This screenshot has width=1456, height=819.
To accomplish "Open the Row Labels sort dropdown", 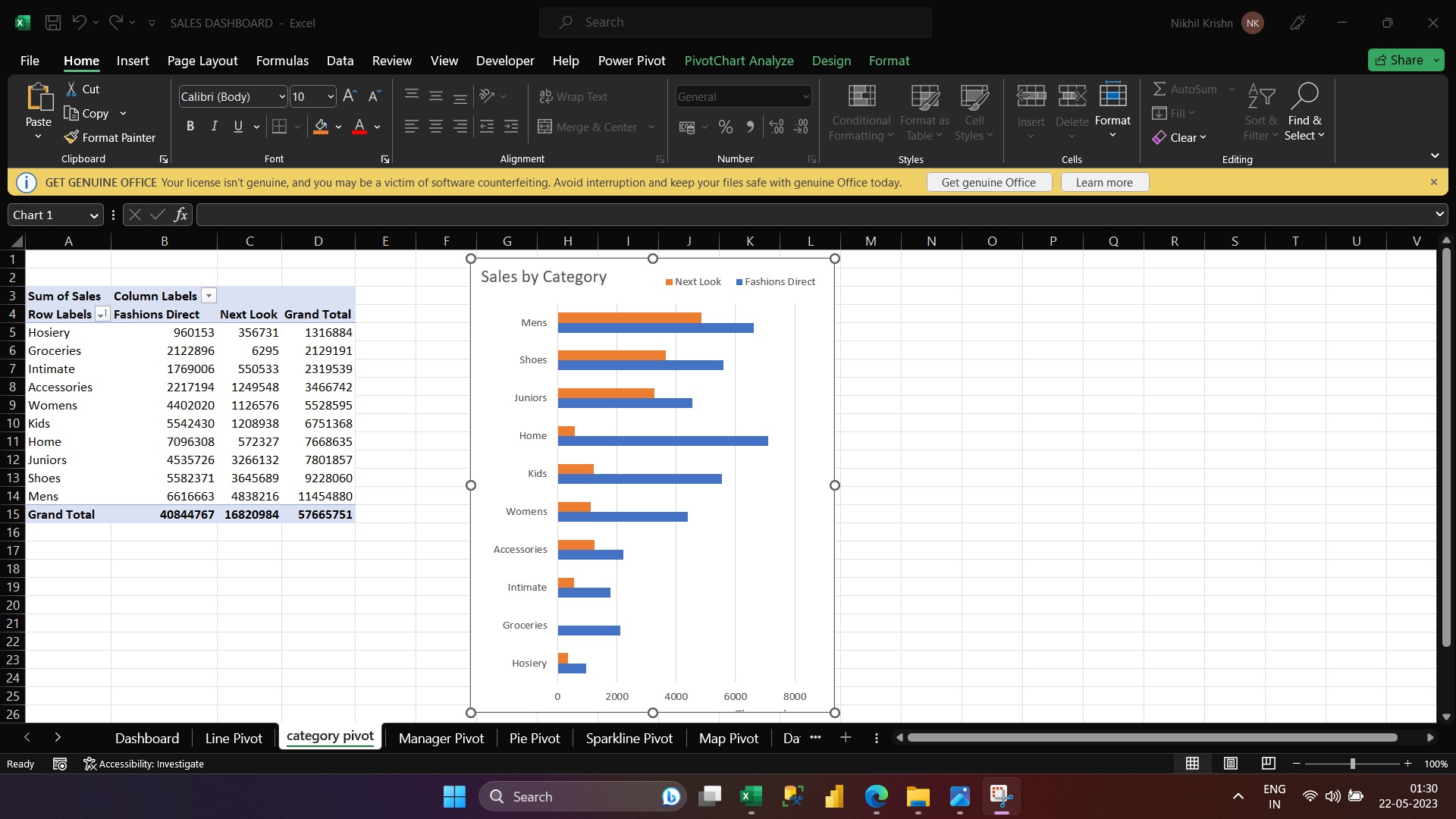I will [102, 314].
